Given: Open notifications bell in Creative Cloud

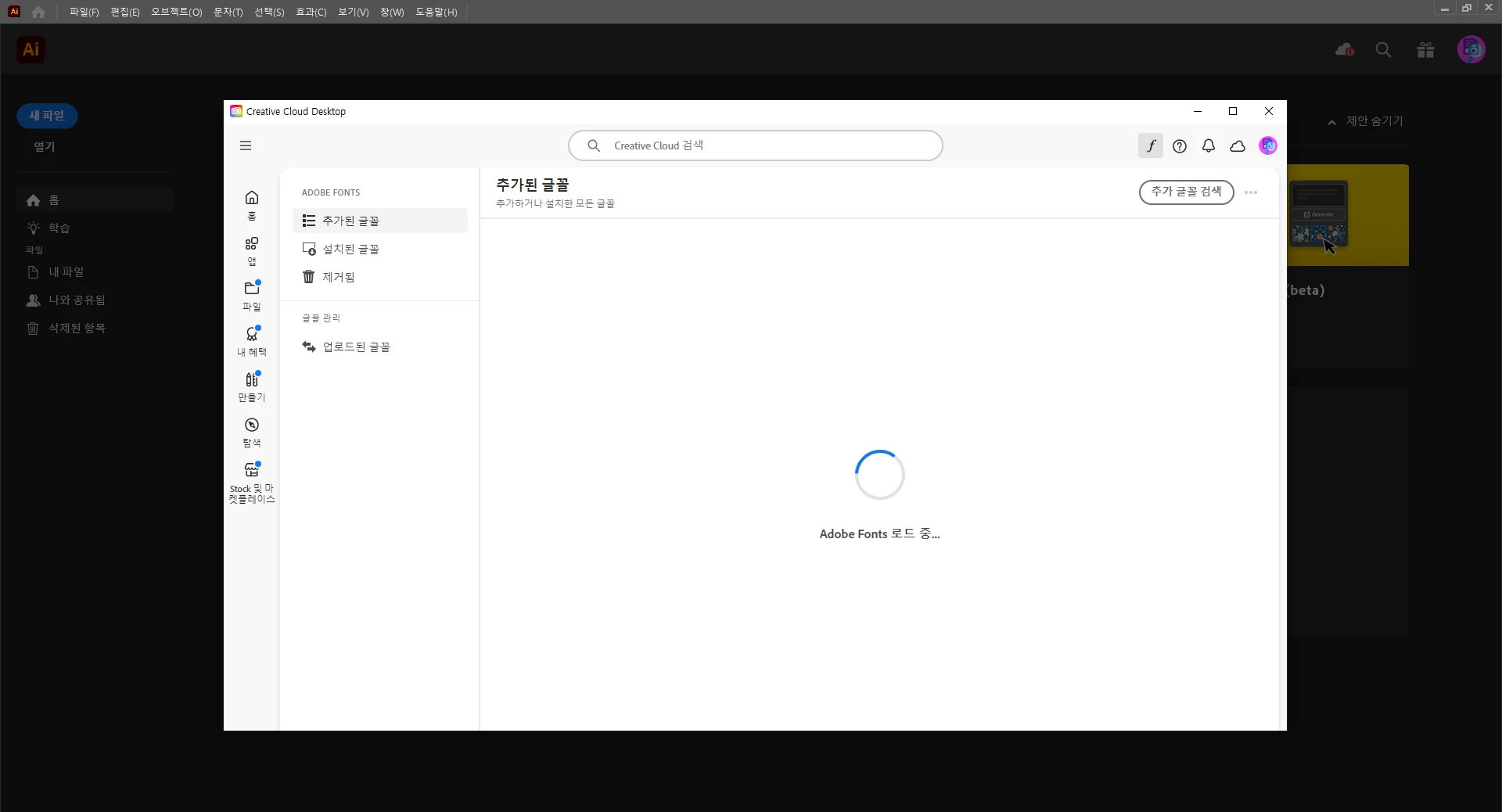Looking at the screenshot, I should [x=1209, y=146].
